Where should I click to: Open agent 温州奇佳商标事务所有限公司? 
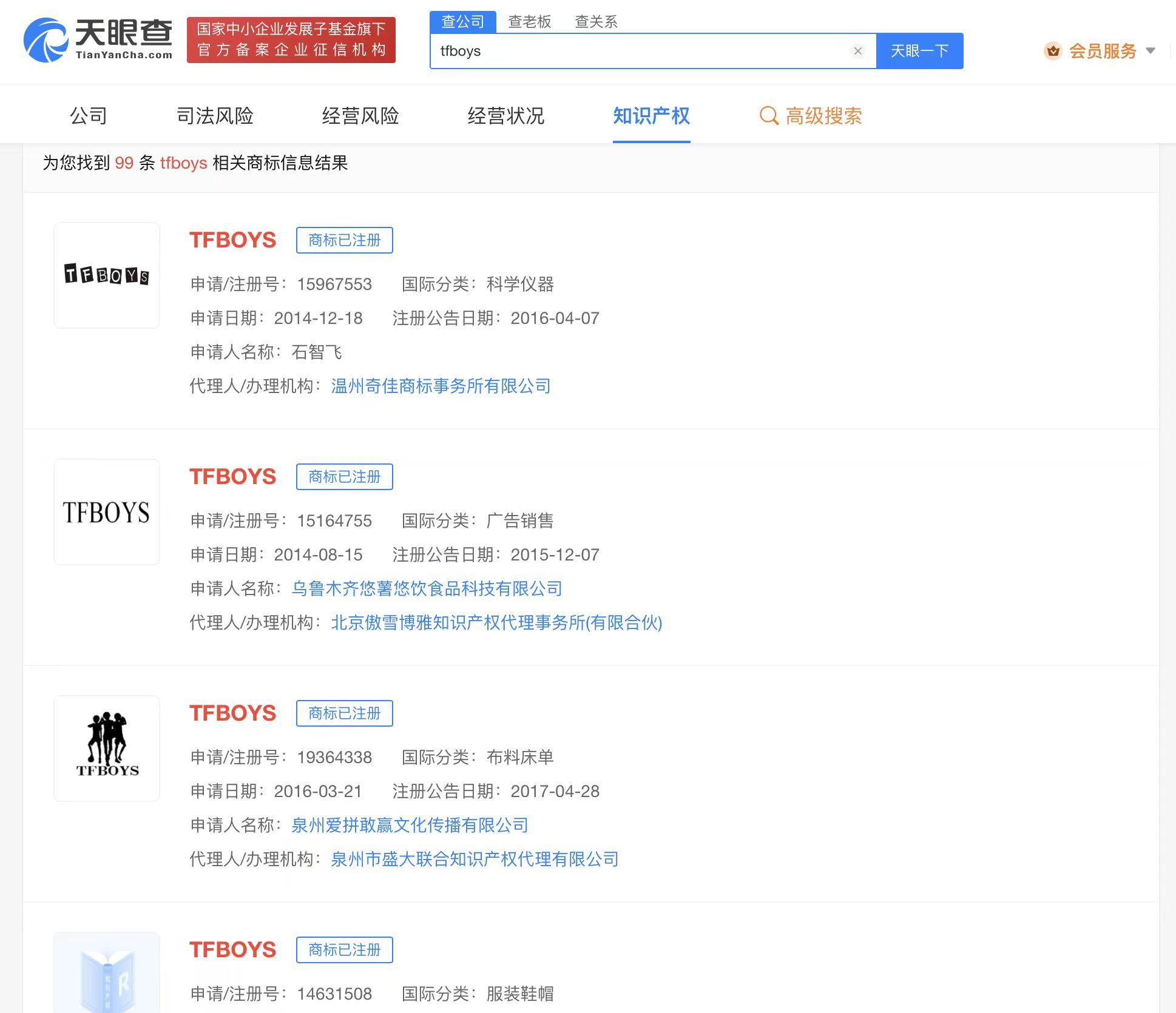click(x=441, y=386)
